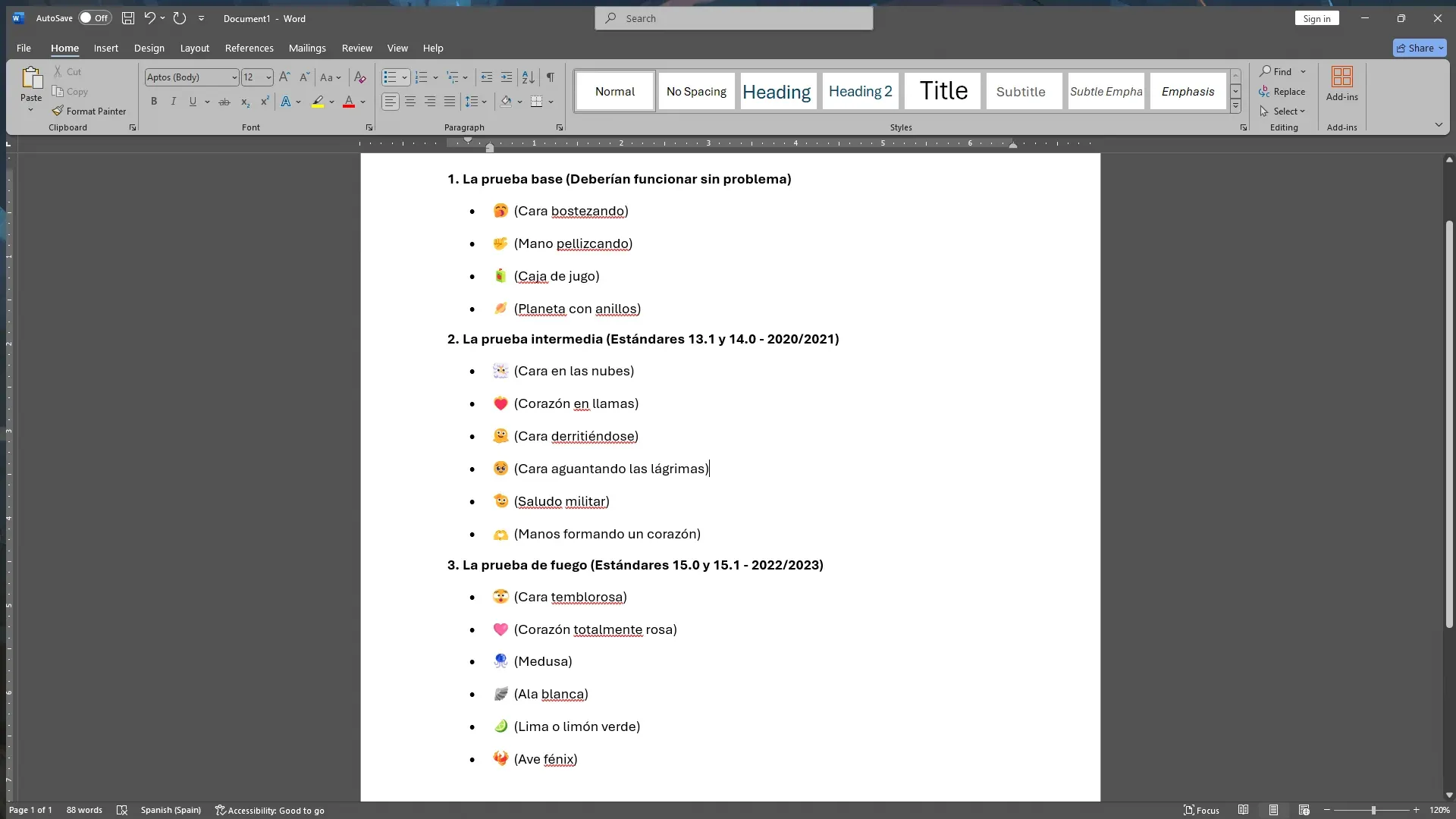Switch to the Insert ribbon tab
This screenshot has height=819, width=1456.
[x=105, y=48]
